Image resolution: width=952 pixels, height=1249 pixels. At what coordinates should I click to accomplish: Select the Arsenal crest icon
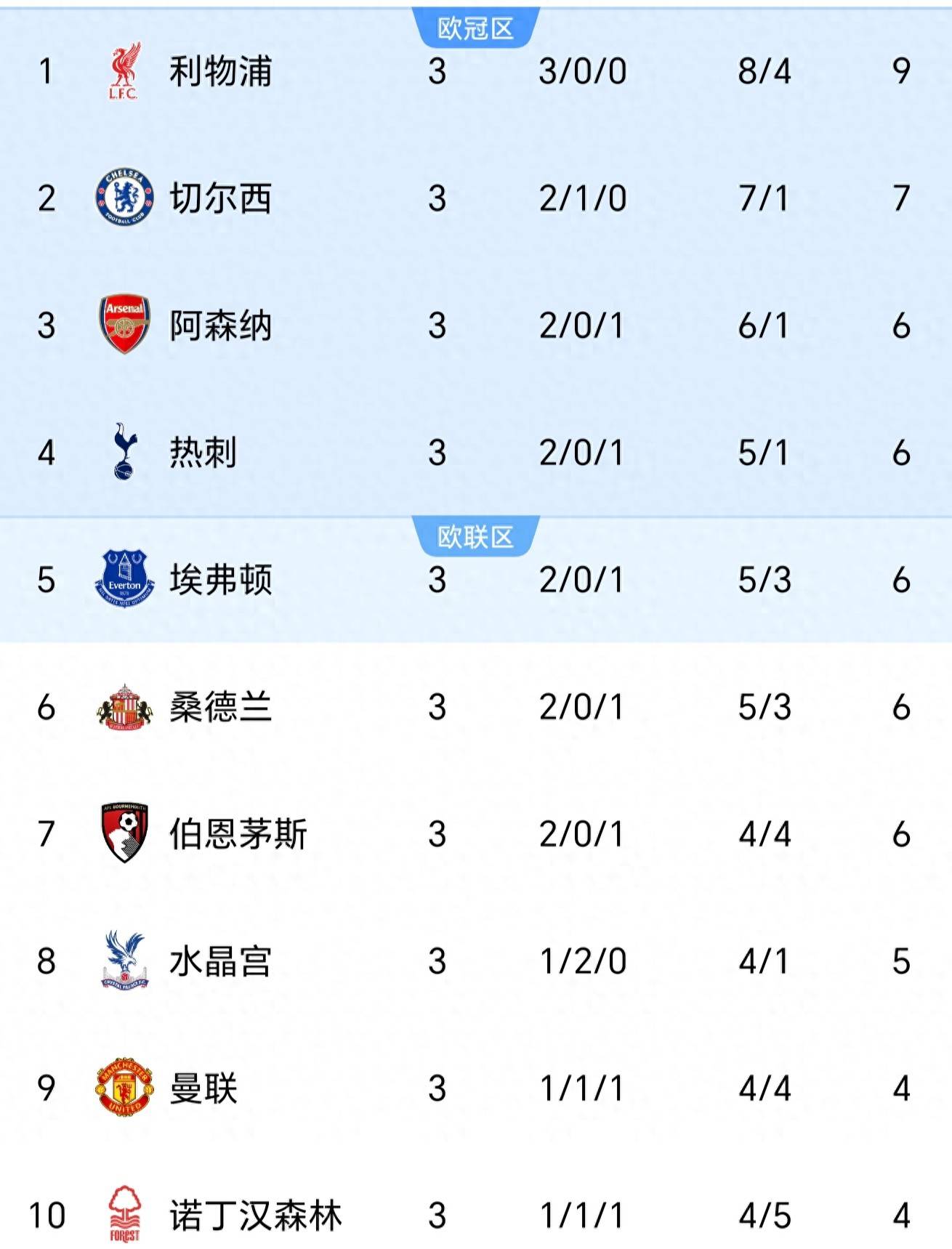point(124,325)
